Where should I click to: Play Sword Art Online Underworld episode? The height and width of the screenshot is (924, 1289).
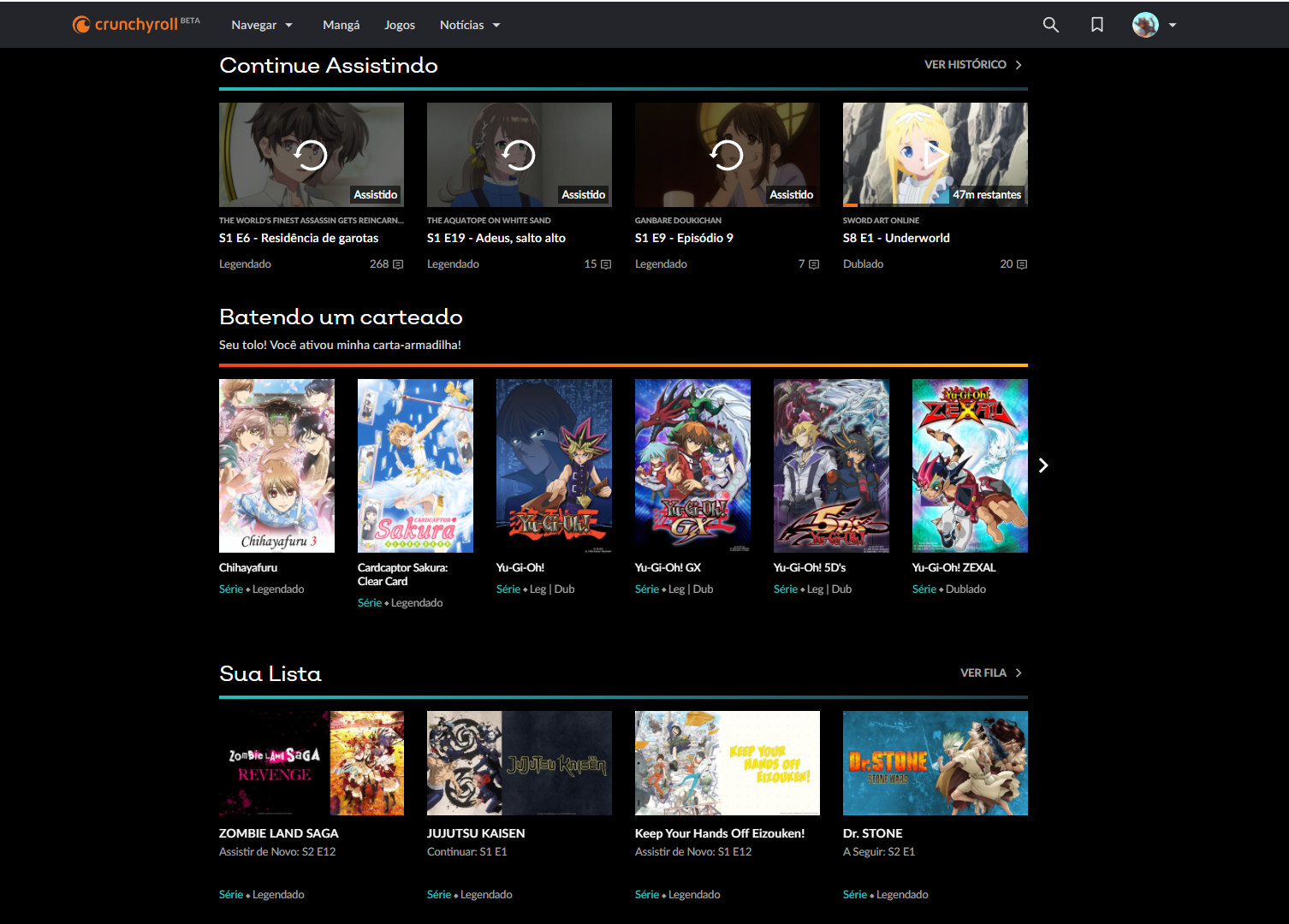[x=936, y=155]
